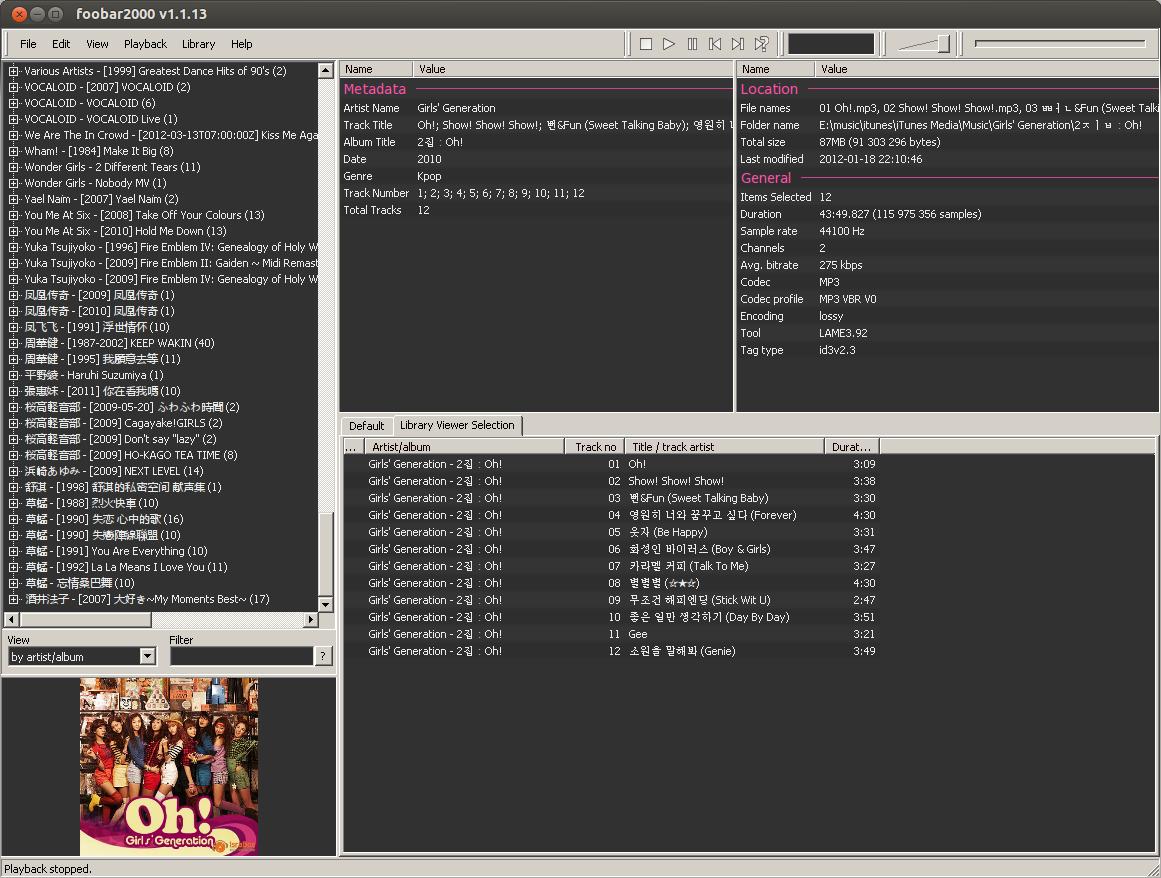1161x878 pixels.
Task: Click the library tree scroll-down arrow
Action: (x=325, y=604)
